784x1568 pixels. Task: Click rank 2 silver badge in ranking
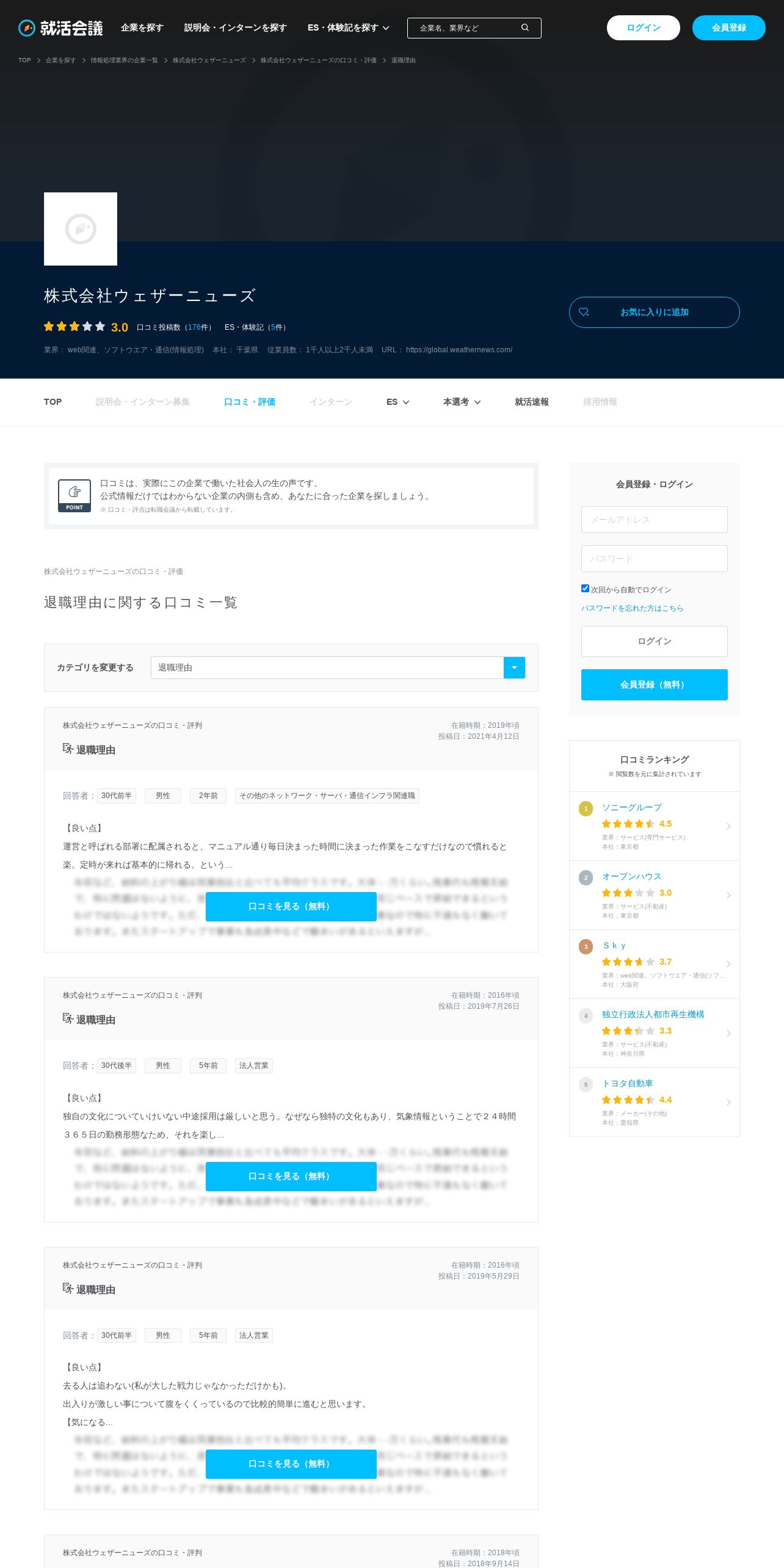point(586,877)
